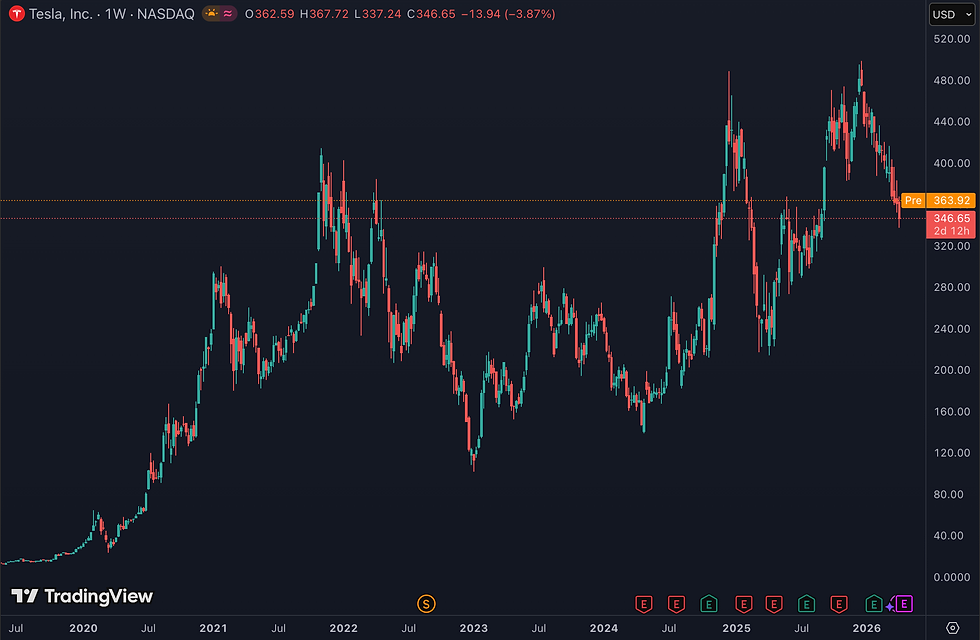The width and height of the screenshot is (980, 640).
Task: Click green earnings marker nearest the 2026 label
Action: pos(874,604)
